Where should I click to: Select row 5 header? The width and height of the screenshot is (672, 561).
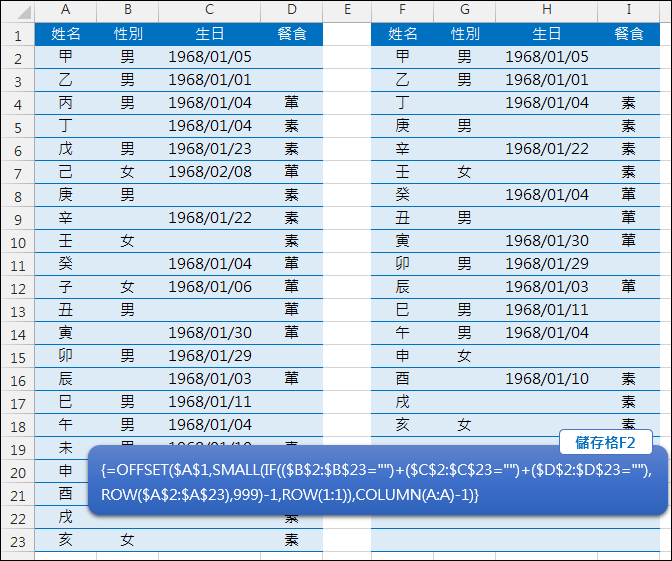(x=18, y=126)
